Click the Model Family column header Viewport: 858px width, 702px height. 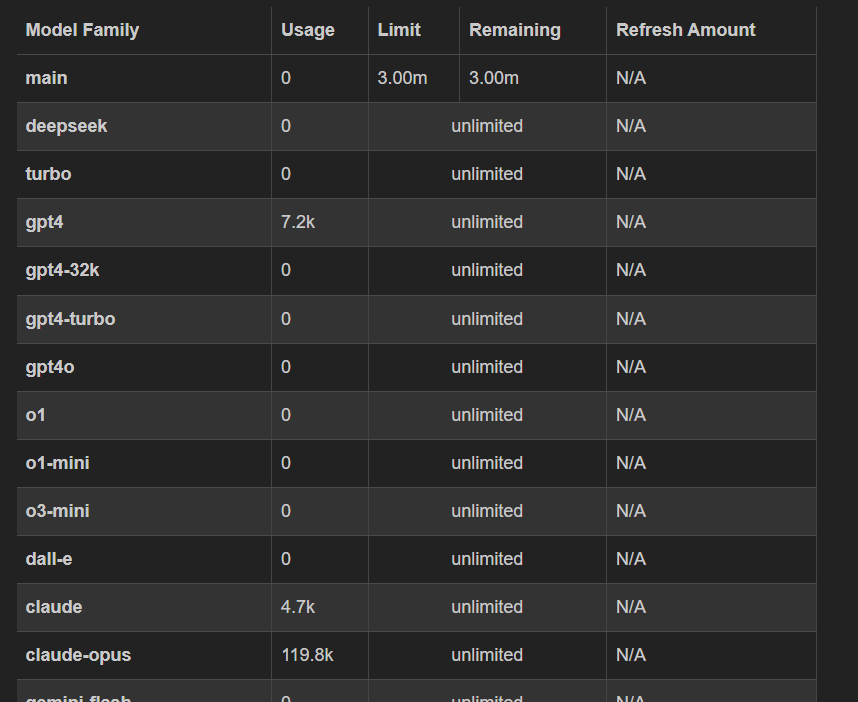82,30
